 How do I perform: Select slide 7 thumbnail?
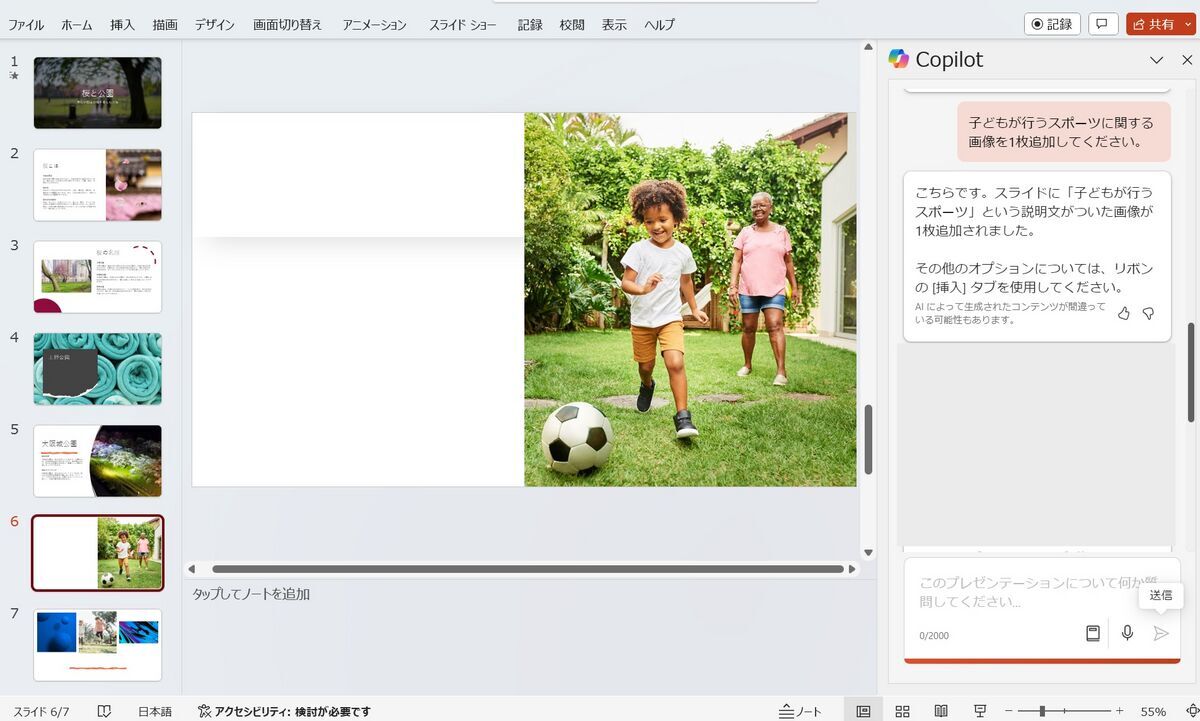point(97,645)
